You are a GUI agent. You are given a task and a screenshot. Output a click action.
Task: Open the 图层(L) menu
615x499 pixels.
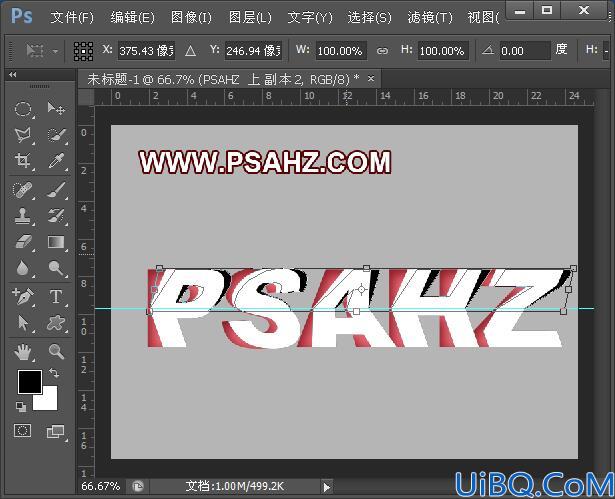250,17
